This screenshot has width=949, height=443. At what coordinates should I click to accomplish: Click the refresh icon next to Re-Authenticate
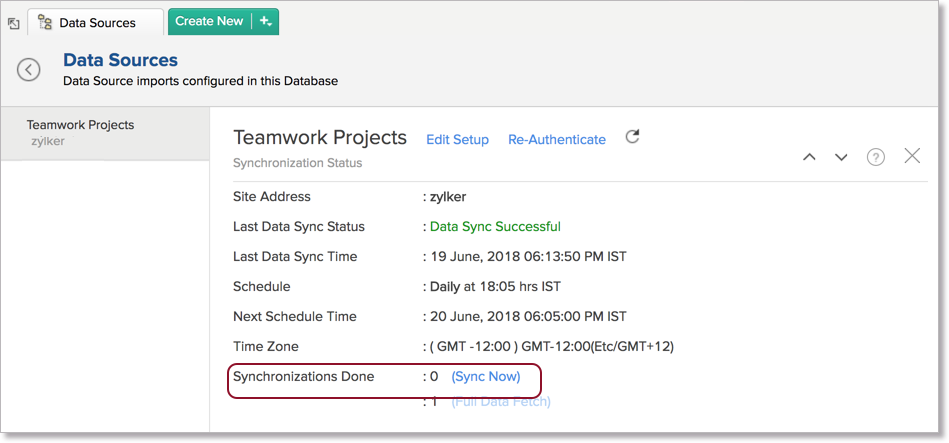(632, 137)
